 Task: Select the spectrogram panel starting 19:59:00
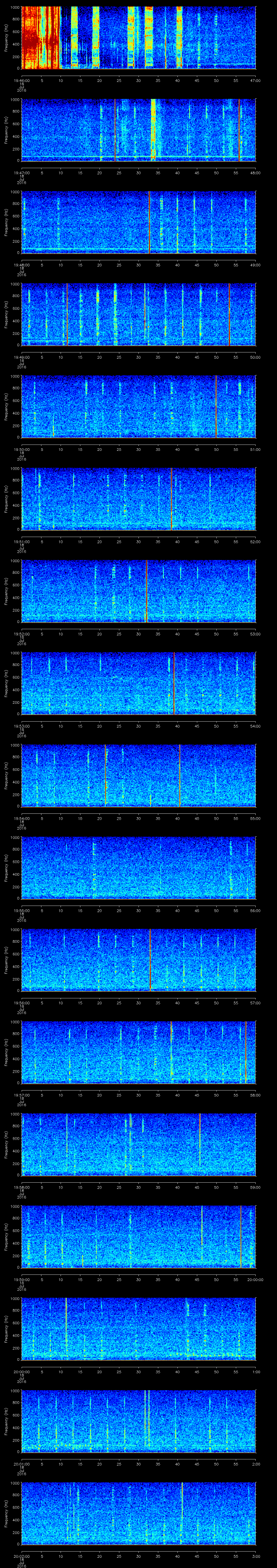[x=139, y=1237]
